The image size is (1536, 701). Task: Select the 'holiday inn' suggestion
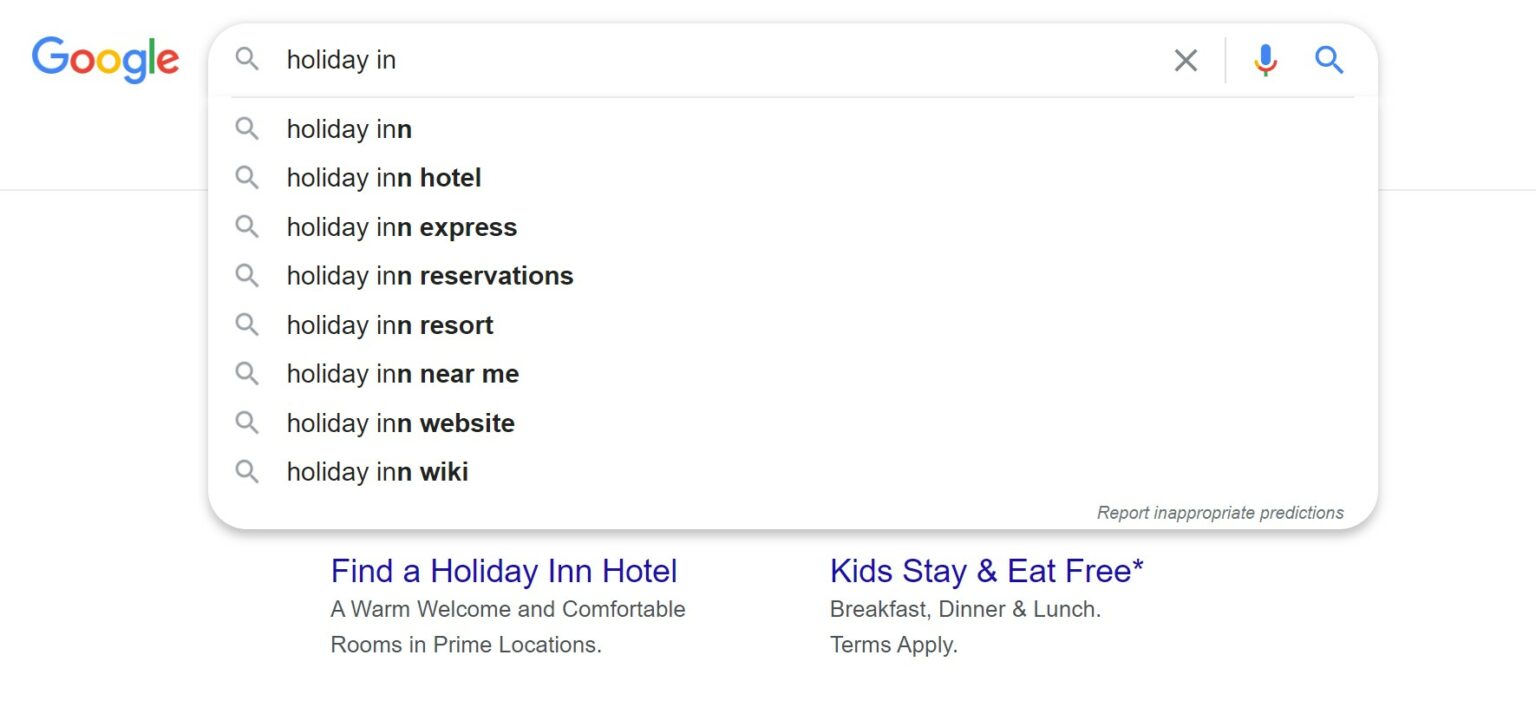[348, 129]
